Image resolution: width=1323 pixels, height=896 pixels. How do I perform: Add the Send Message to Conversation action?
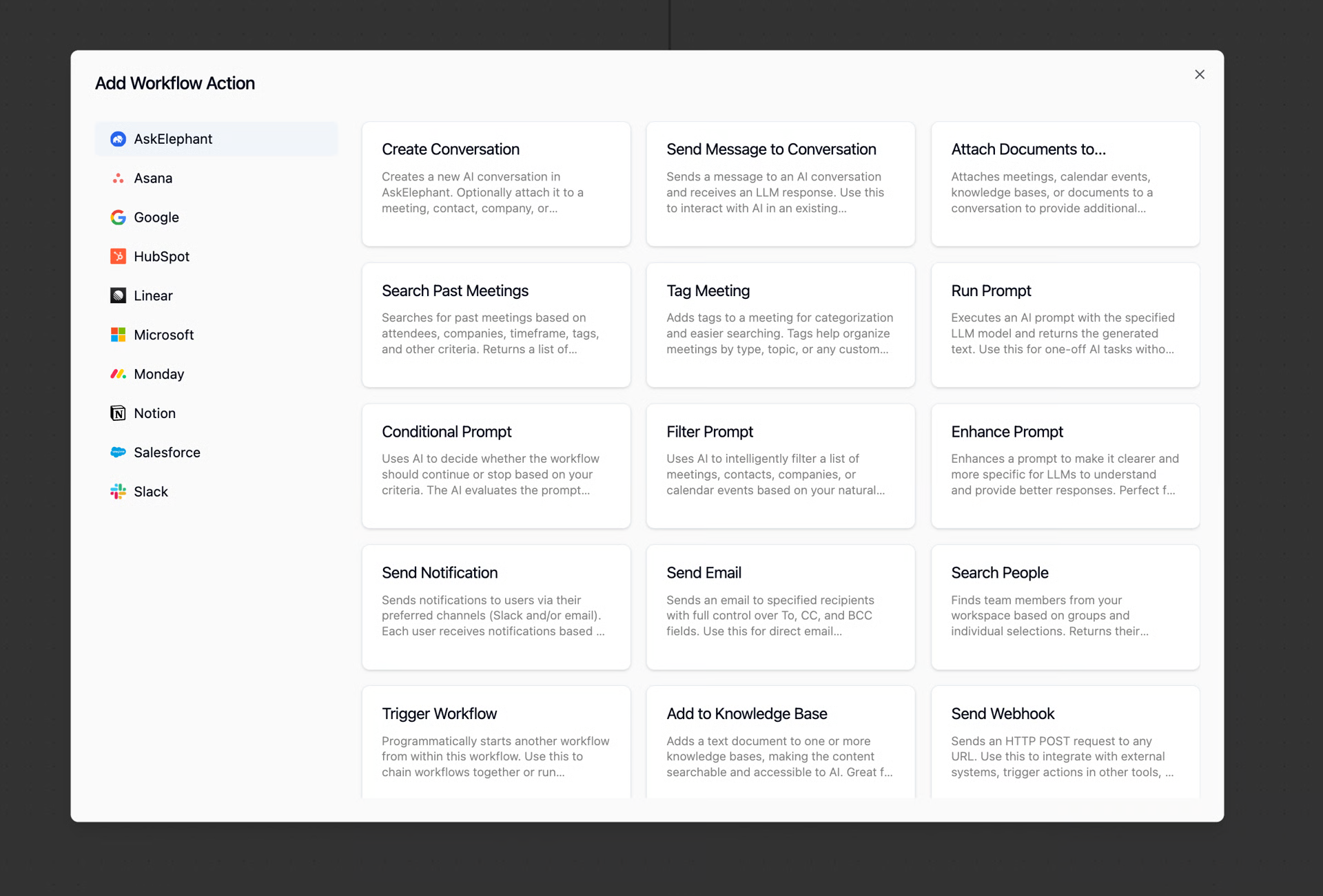click(781, 184)
